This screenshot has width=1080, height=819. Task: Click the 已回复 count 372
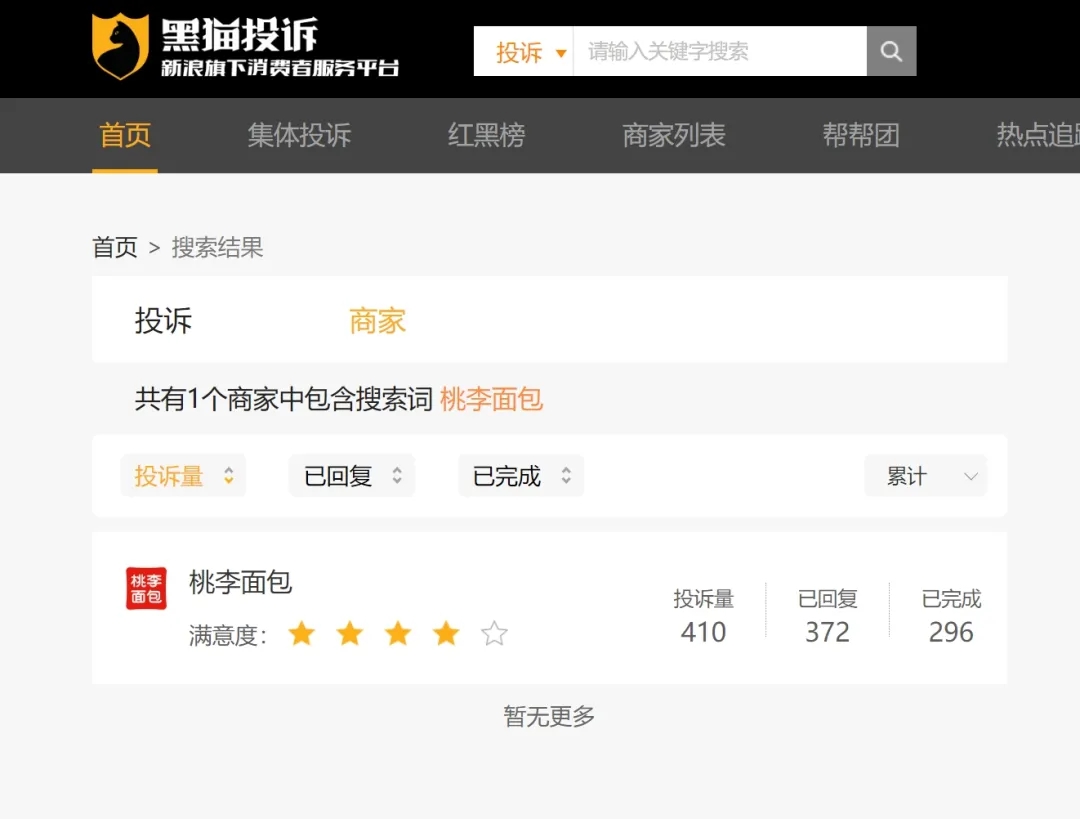827,632
